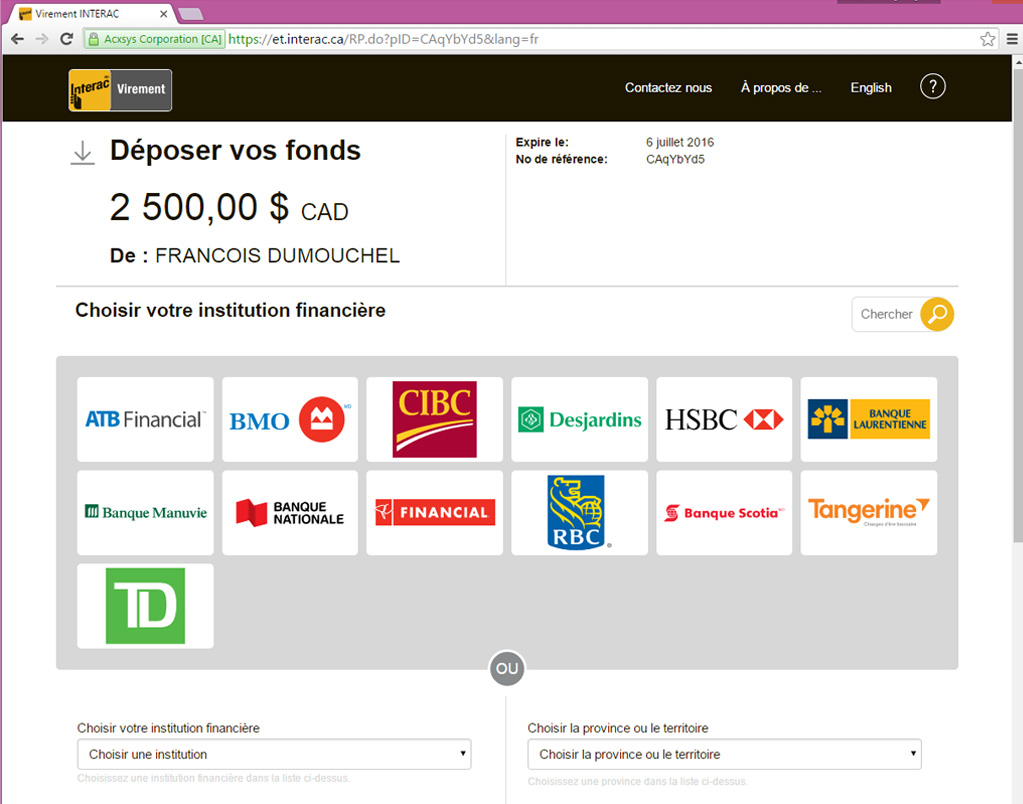
Task: Choose the ATB Financial tile
Action: coord(145,419)
